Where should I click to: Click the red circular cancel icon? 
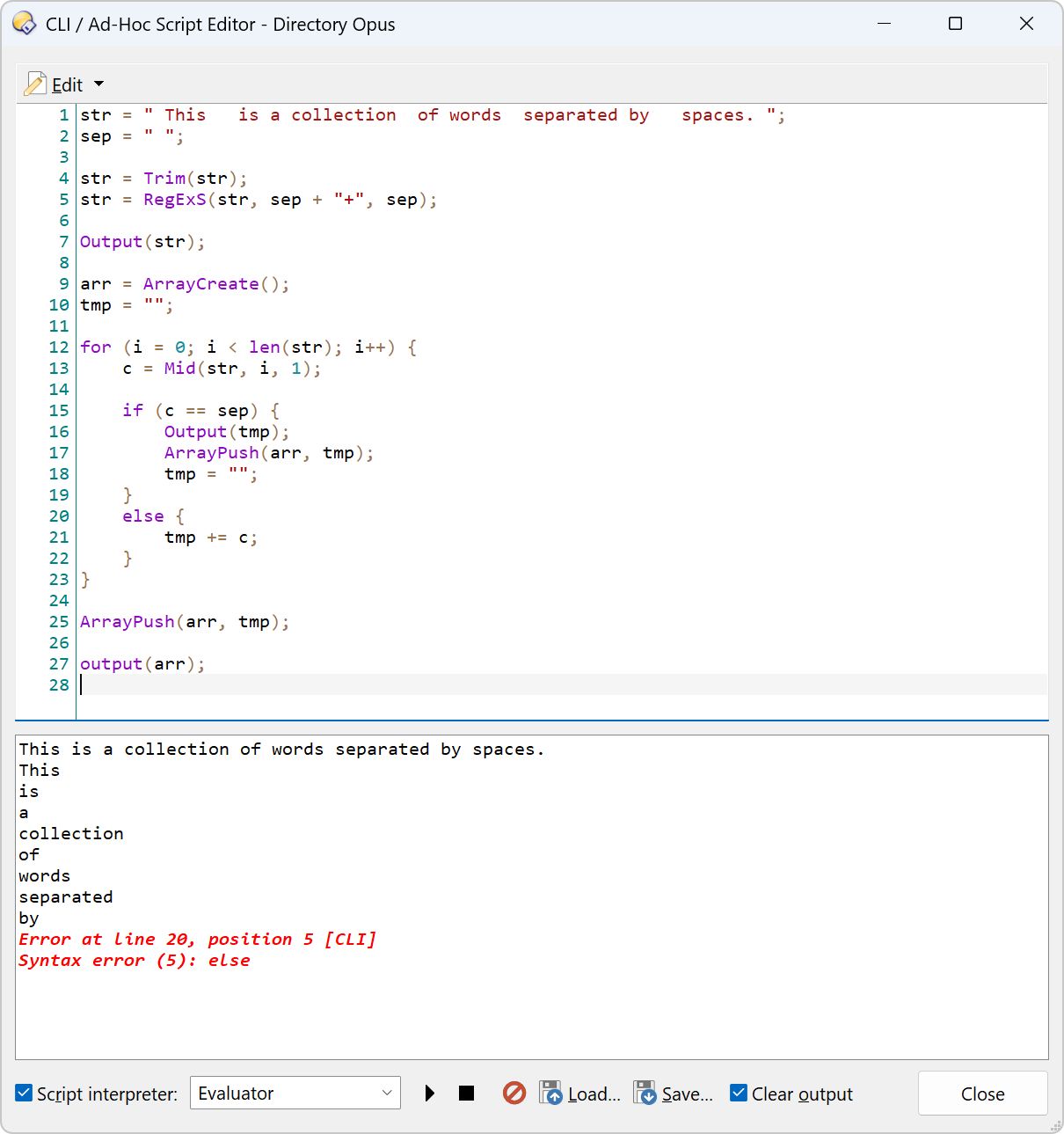(514, 1094)
